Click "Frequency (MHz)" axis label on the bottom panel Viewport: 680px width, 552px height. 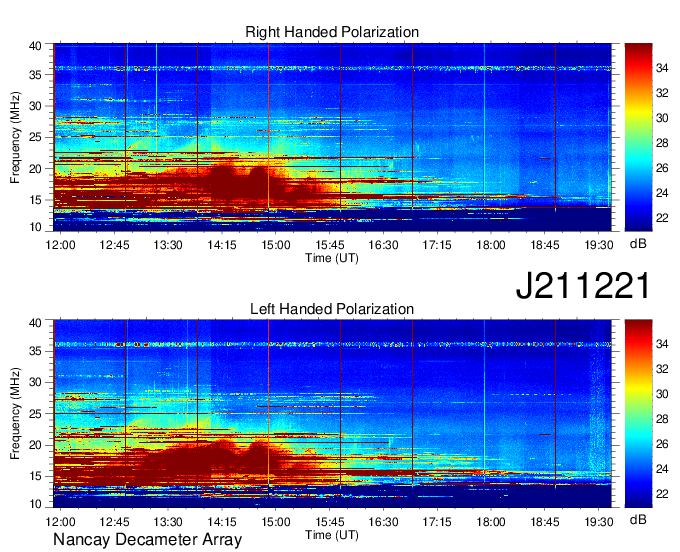pyautogui.click(x=15, y=414)
